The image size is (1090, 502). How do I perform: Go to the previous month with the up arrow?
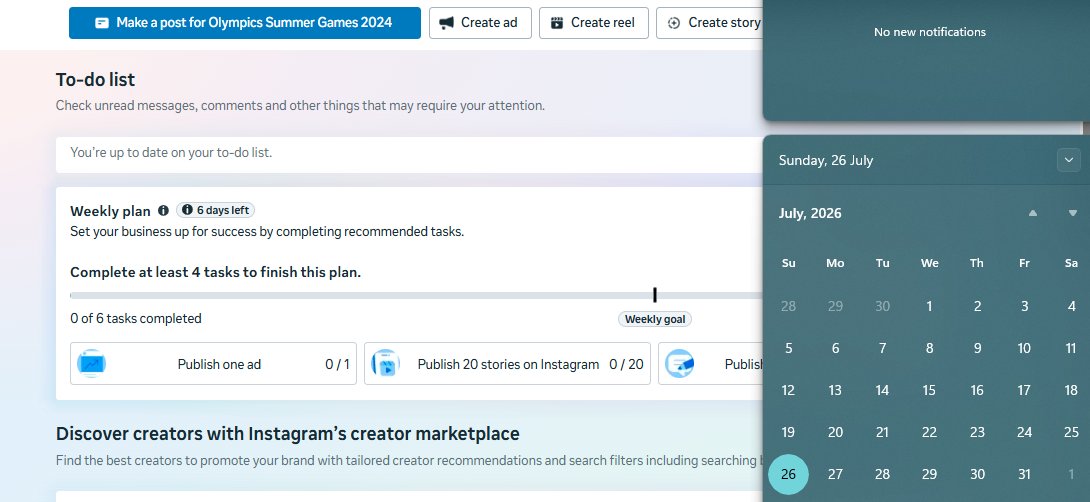[x=1033, y=213]
